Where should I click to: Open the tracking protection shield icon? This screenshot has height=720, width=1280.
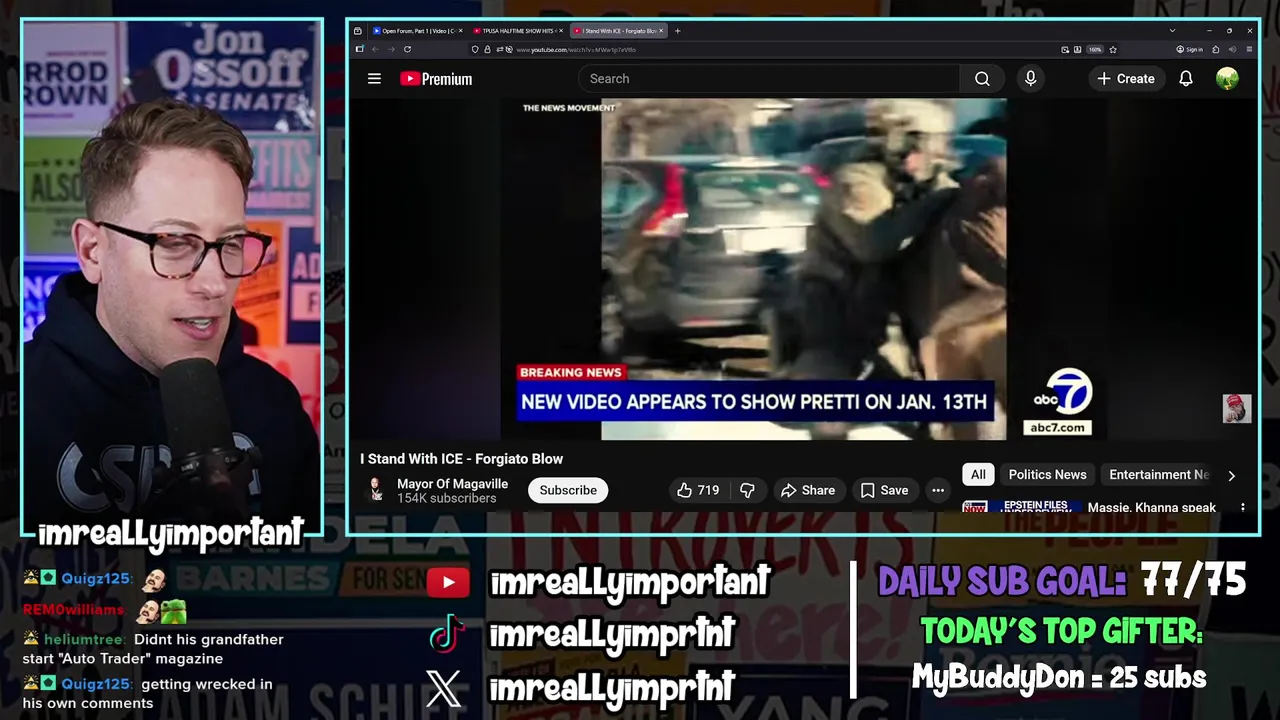pyautogui.click(x=475, y=49)
